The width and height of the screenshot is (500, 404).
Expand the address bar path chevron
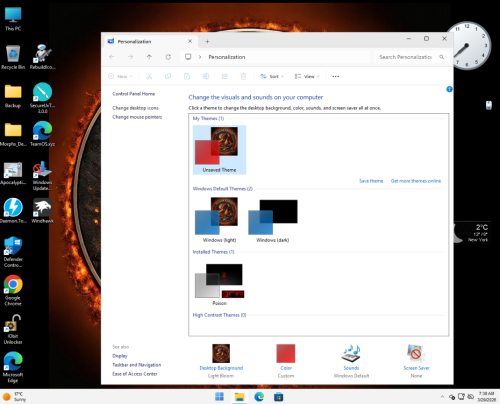tap(200, 57)
